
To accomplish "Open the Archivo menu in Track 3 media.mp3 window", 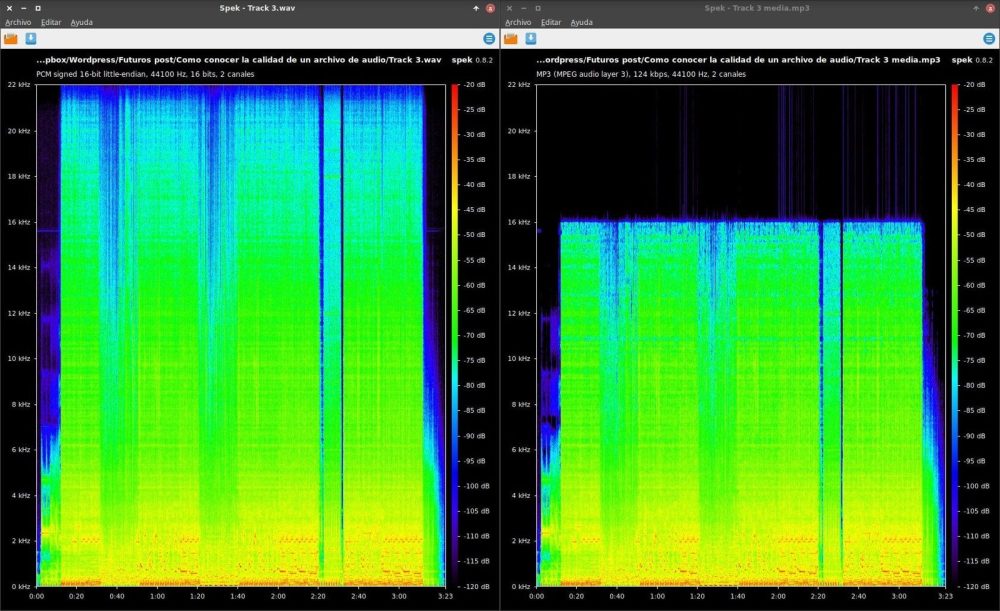I will (x=518, y=22).
